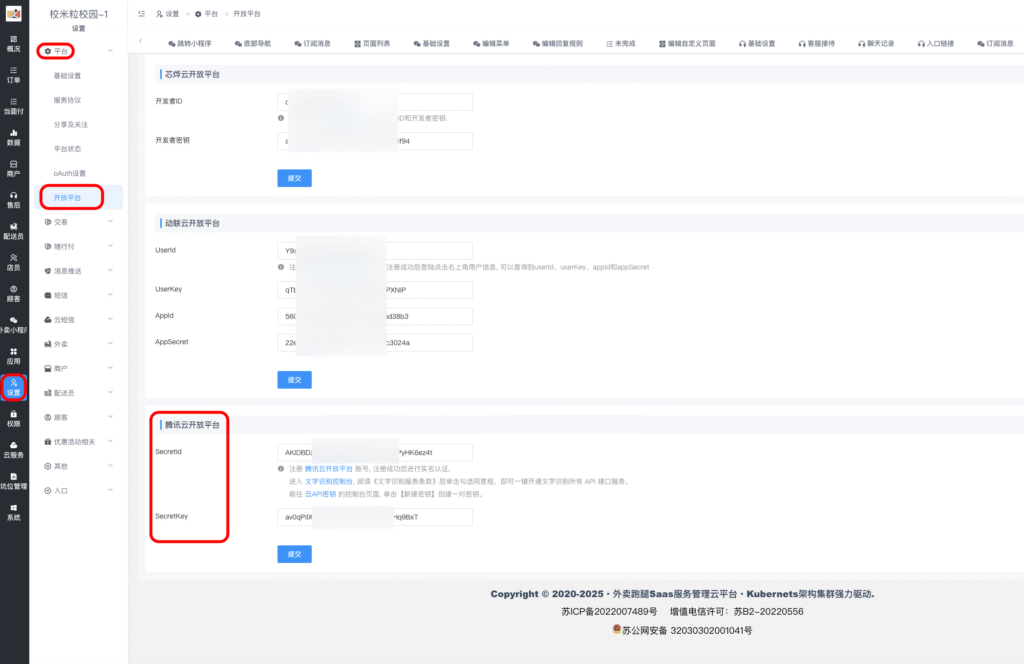
Task: Open the 客服接待 tab
Action: coord(816,45)
